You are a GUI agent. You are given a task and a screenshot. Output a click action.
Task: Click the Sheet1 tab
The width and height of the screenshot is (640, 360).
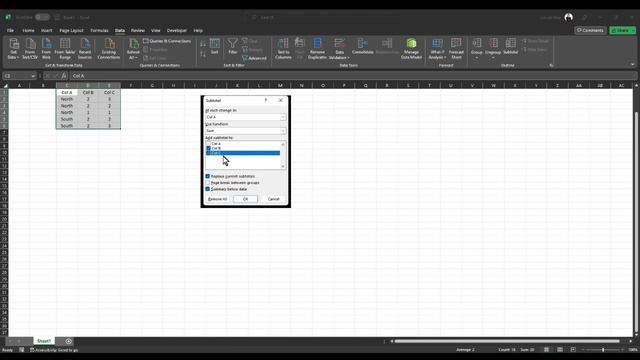point(44,341)
